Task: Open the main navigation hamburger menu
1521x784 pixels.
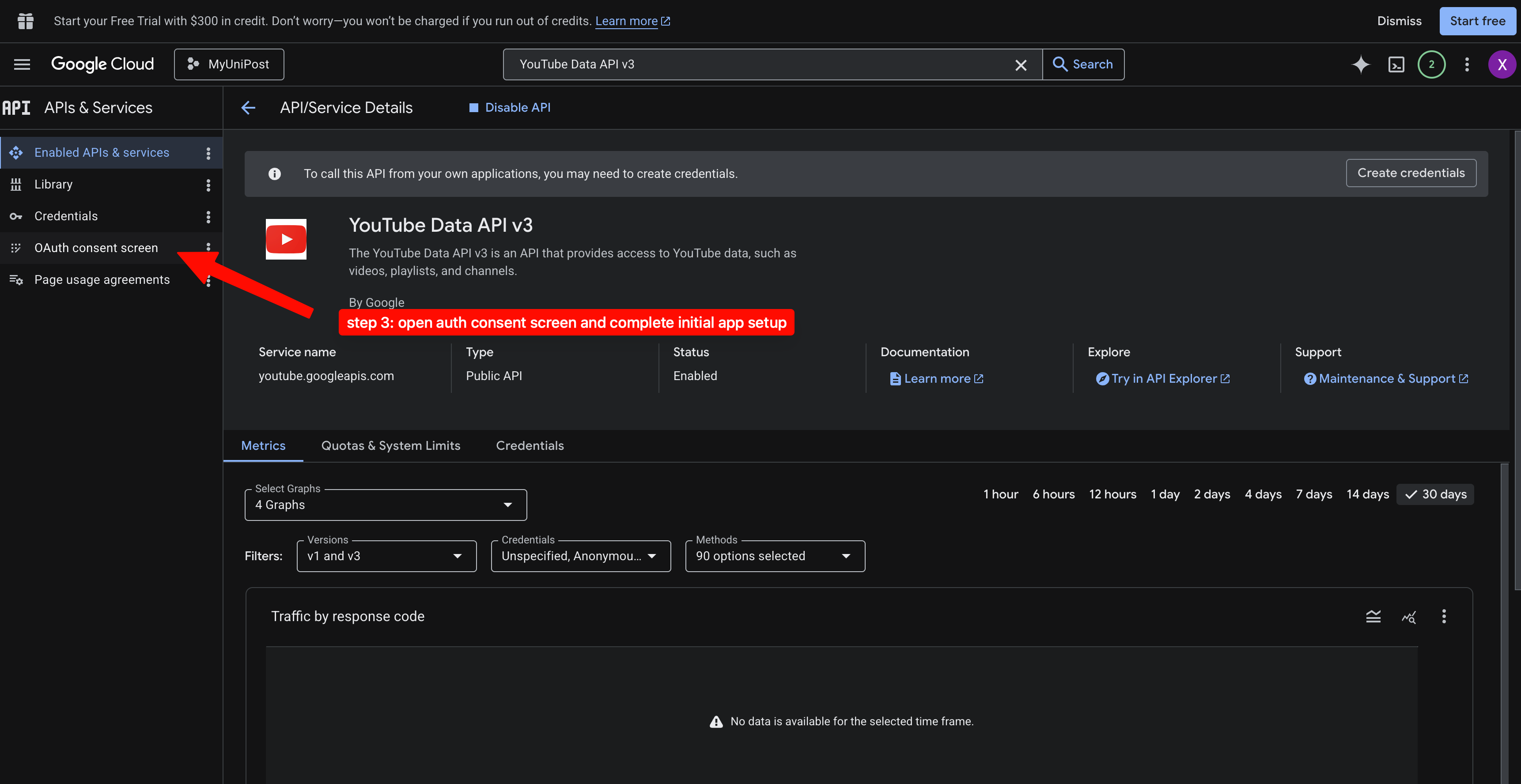Action: click(22, 64)
